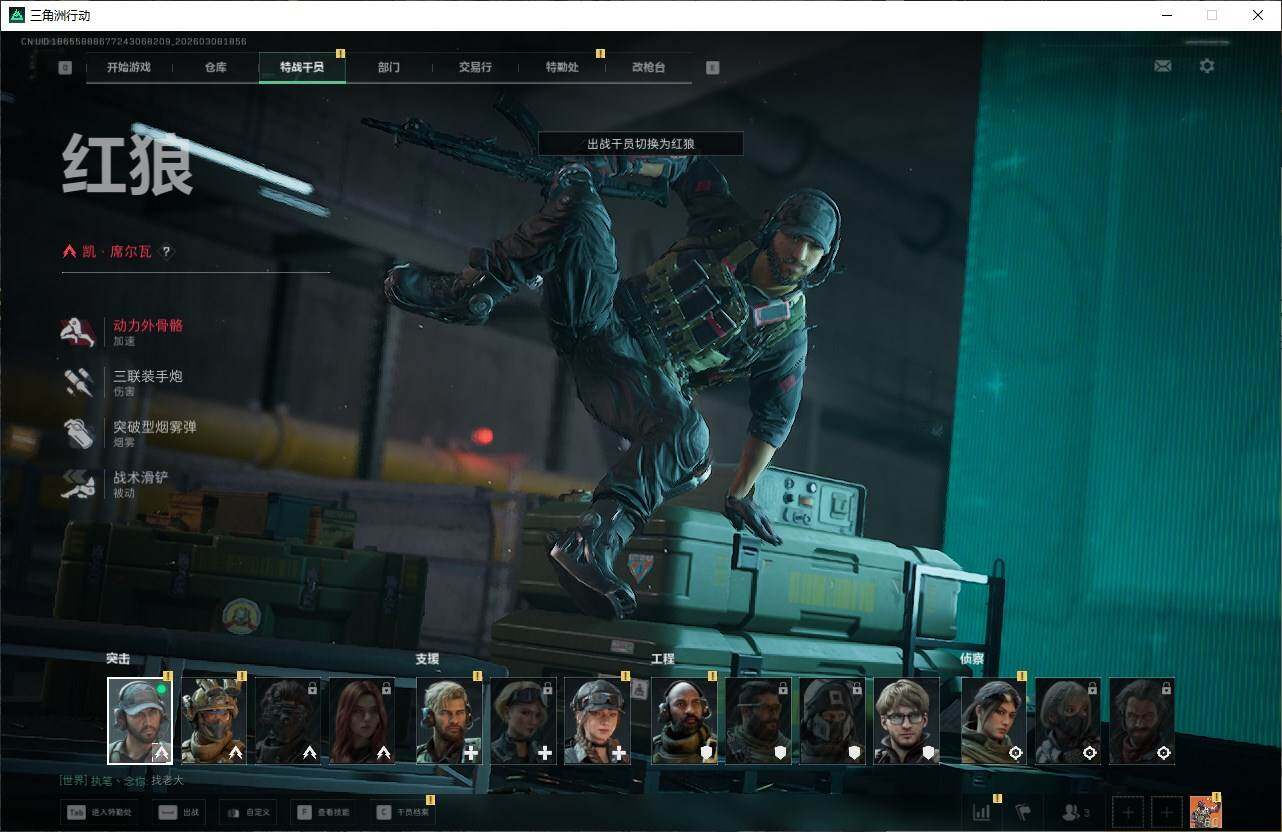Screen dimensions: 1282x832
Task: Click the question mark next to 凯·席尔瓦
Action: [x=166, y=252]
